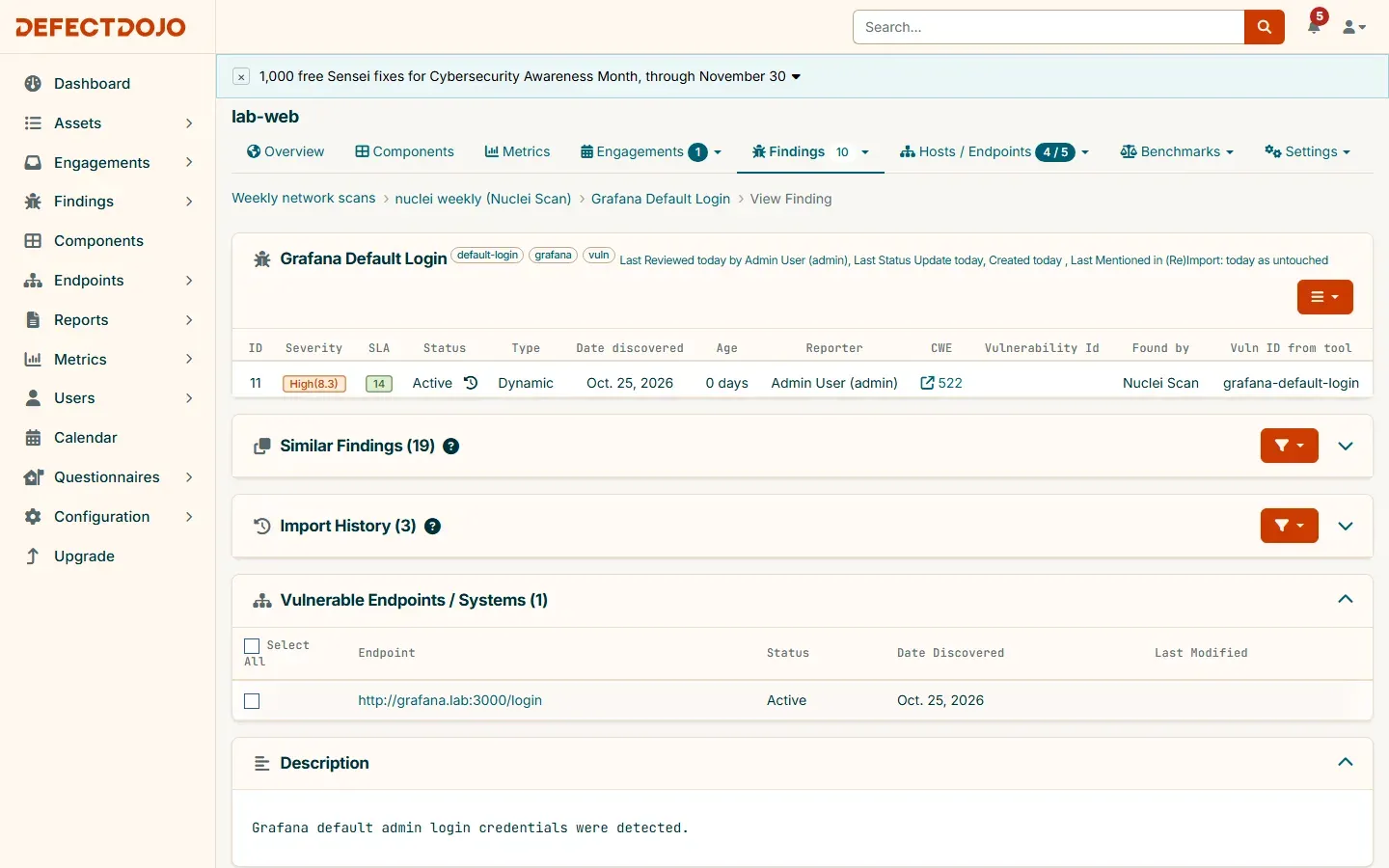Open the Import History filter button
The height and width of the screenshot is (868, 1389).
tap(1289, 526)
